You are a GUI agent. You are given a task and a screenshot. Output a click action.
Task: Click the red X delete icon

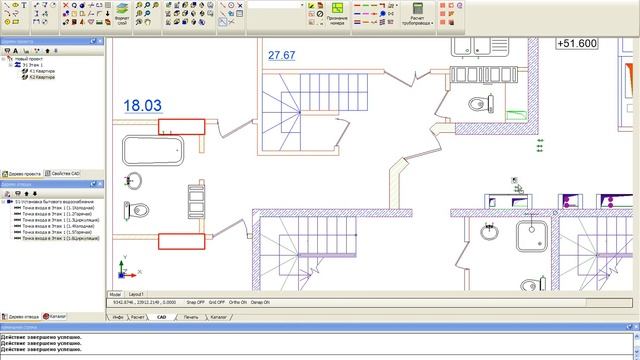[66, 5]
